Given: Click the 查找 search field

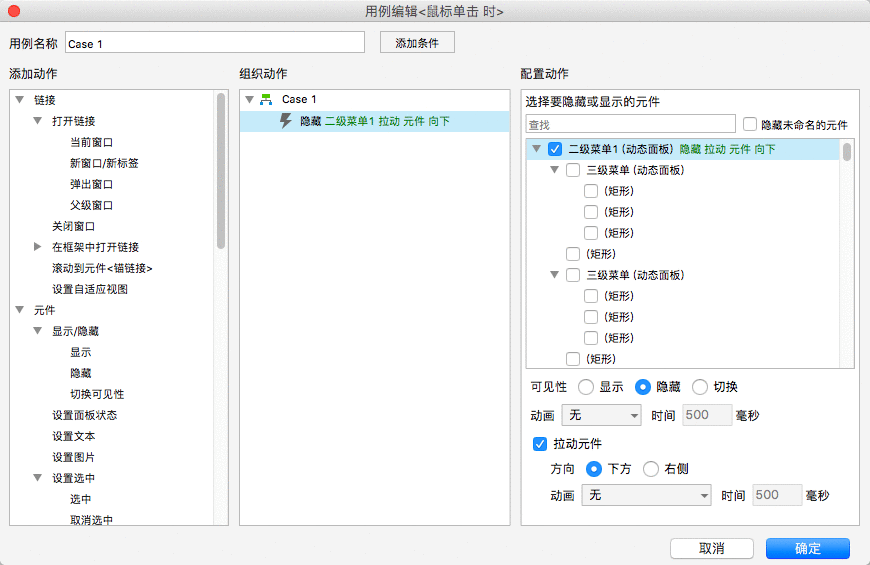Looking at the screenshot, I should [x=630, y=124].
